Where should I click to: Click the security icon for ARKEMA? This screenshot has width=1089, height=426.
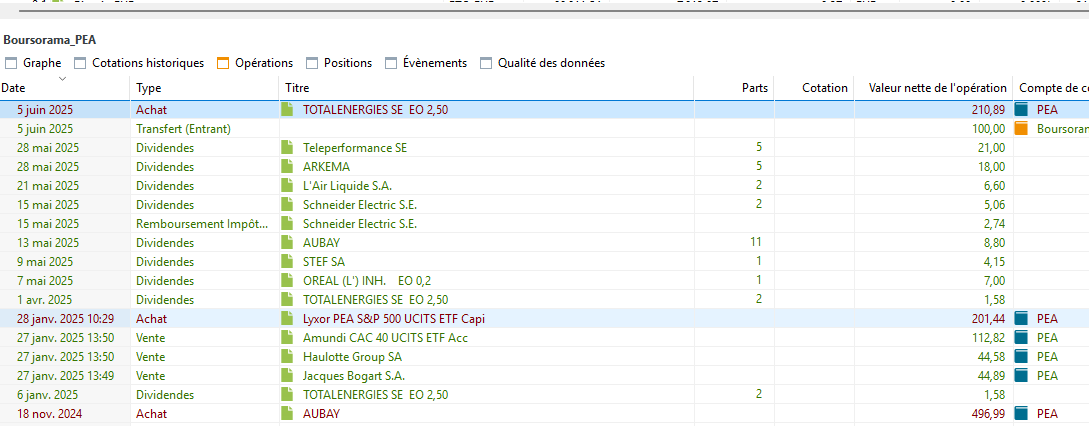coord(288,167)
